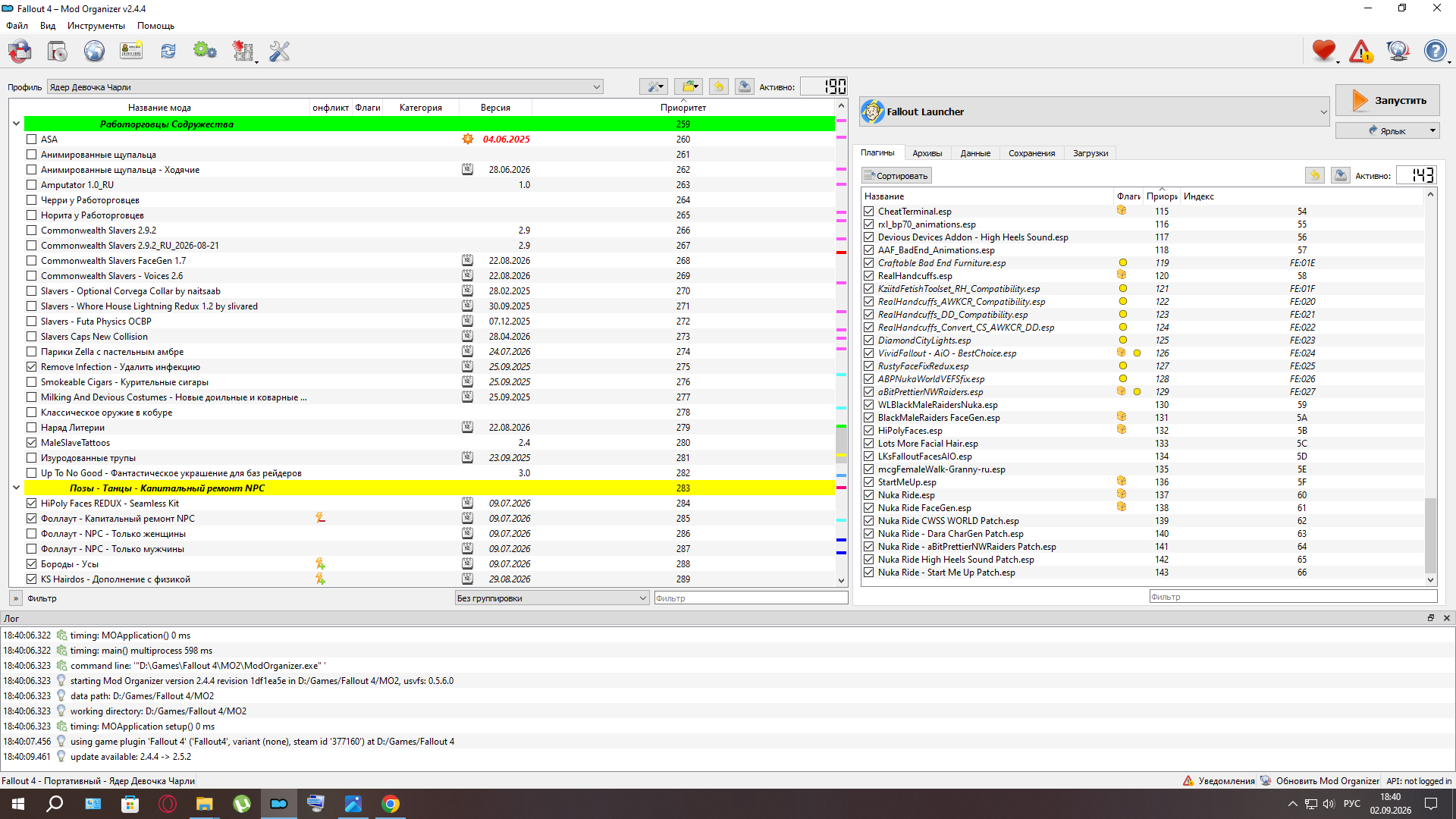The width and height of the screenshot is (1456, 819).
Task: Enable Amputator 1.0_RU mod checkbox
Action: tap(31, 185)
